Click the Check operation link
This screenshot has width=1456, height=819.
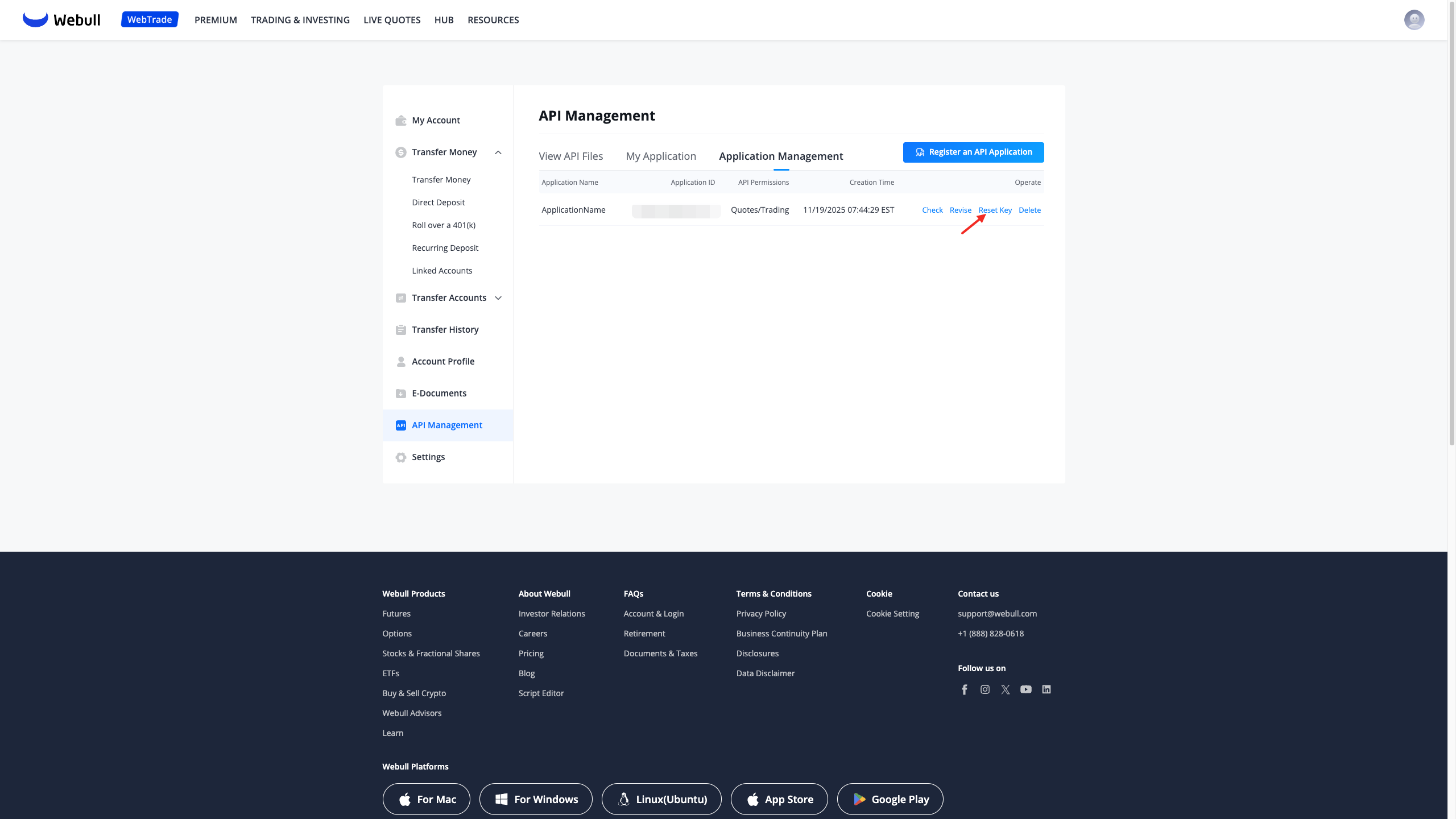[932, 210]
